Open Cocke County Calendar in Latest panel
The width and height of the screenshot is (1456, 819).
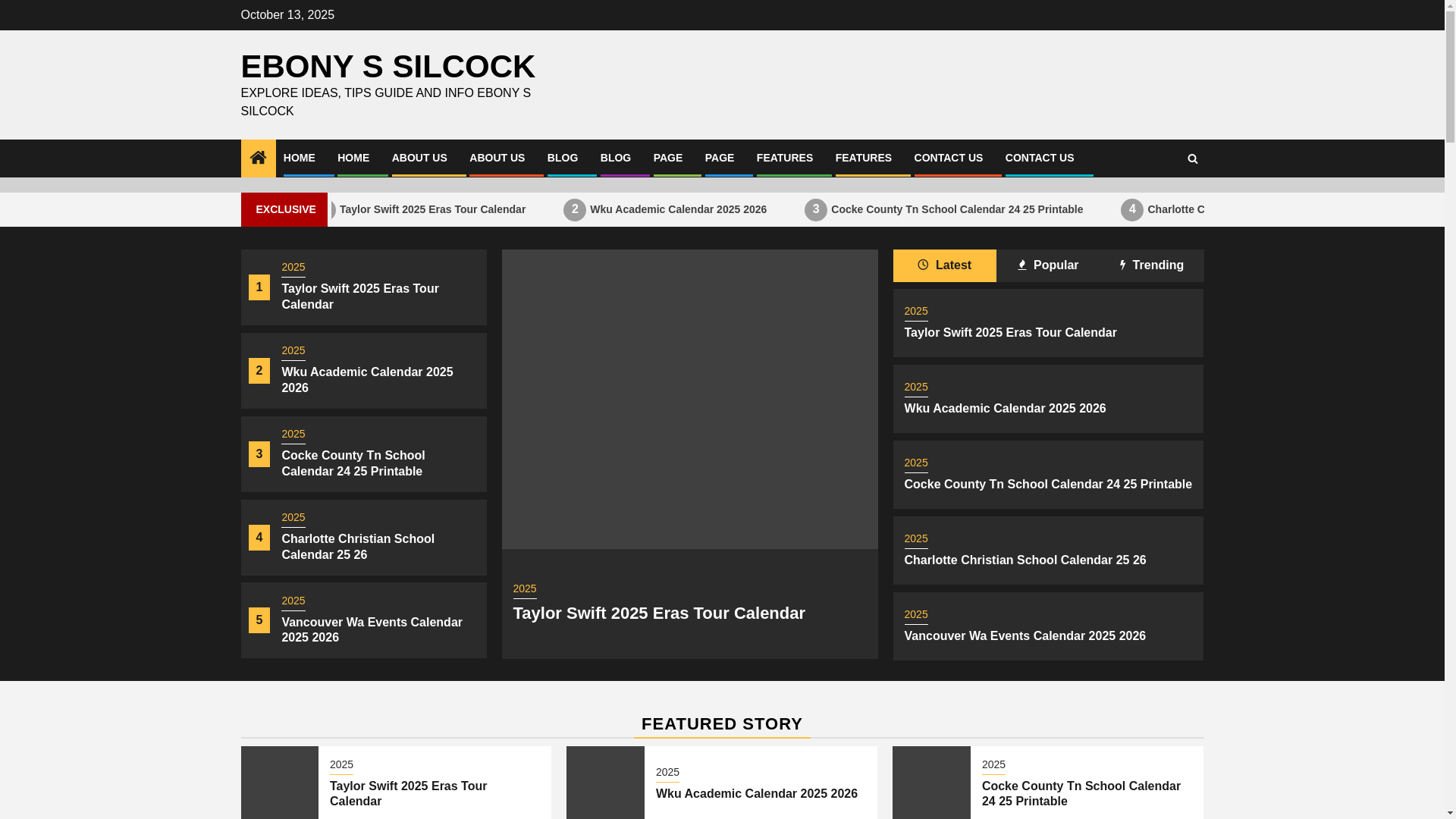click(x=1048, y=484)
